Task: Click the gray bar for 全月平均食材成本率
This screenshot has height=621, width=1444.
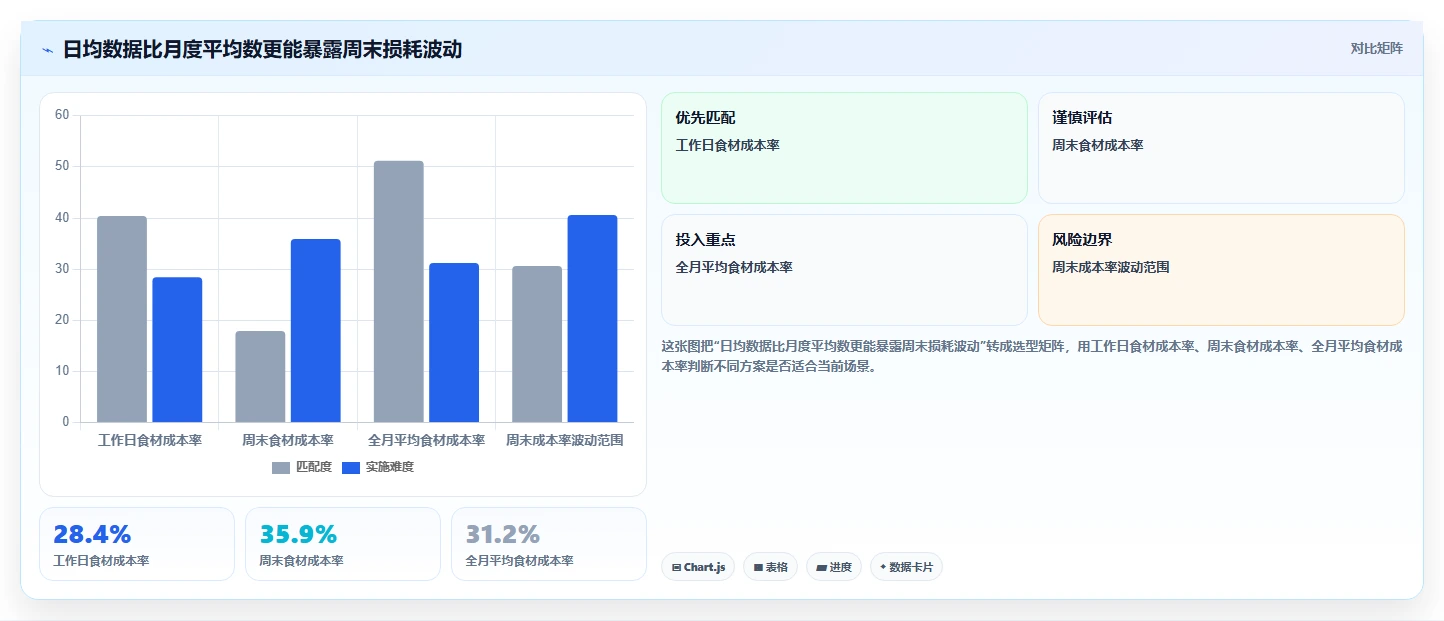Action: (399, 292)
